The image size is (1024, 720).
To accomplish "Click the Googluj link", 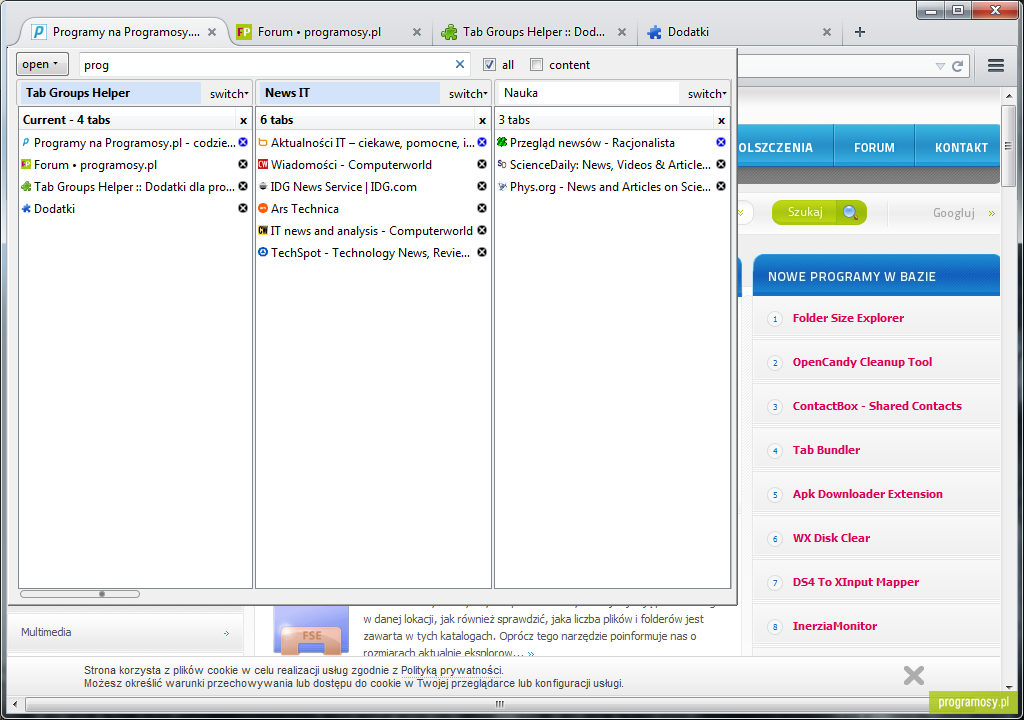I will click(x=953, y=213).
